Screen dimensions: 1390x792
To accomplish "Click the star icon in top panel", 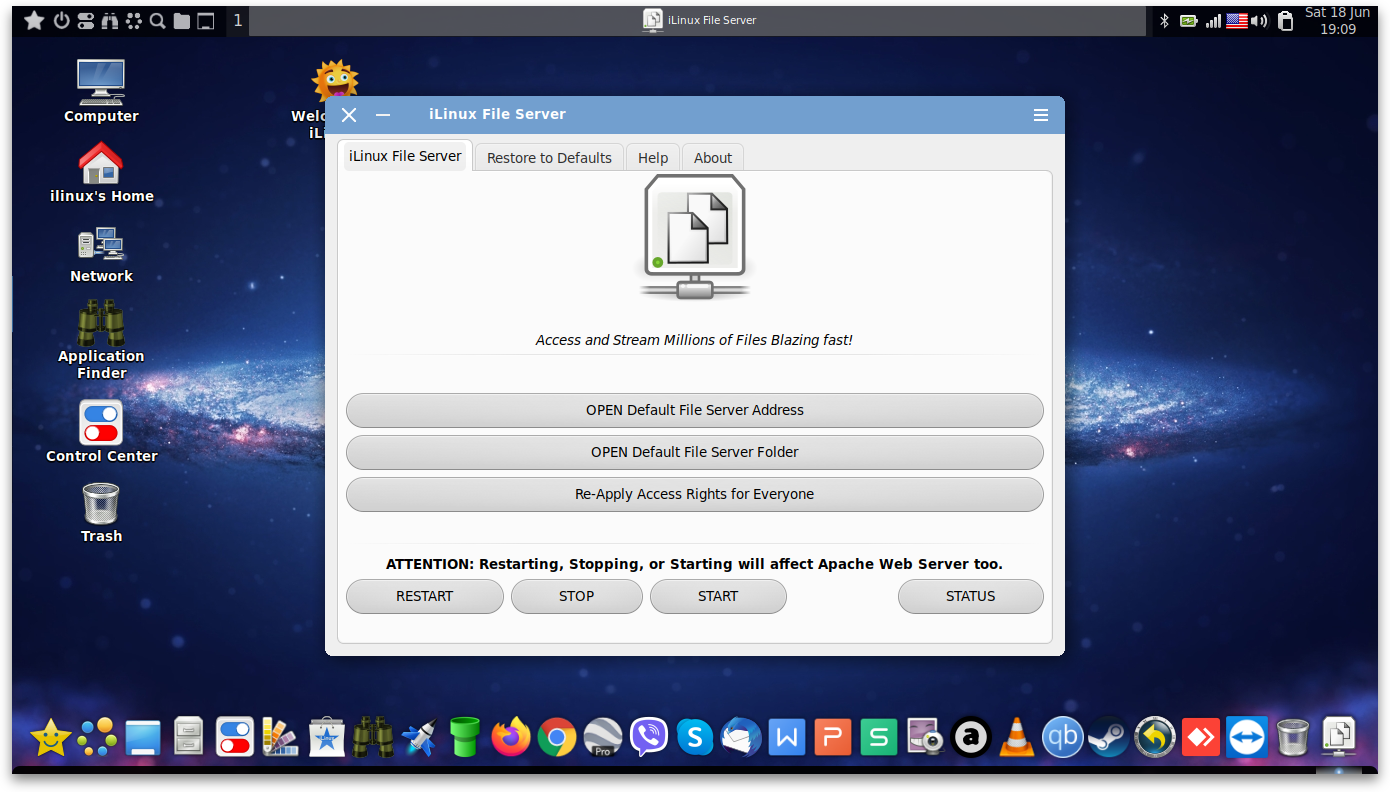I will click(34, 20).
